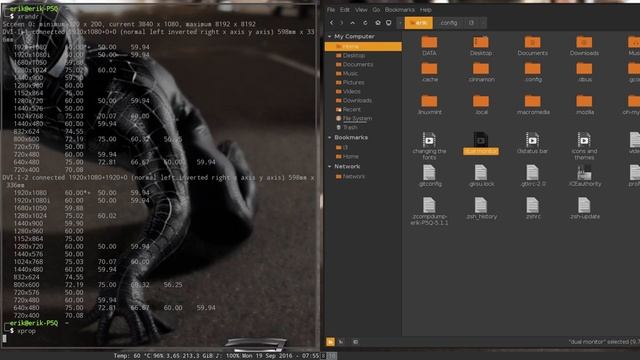
Task: Open the Documents folder in the file pane
Action: point(532,46)
